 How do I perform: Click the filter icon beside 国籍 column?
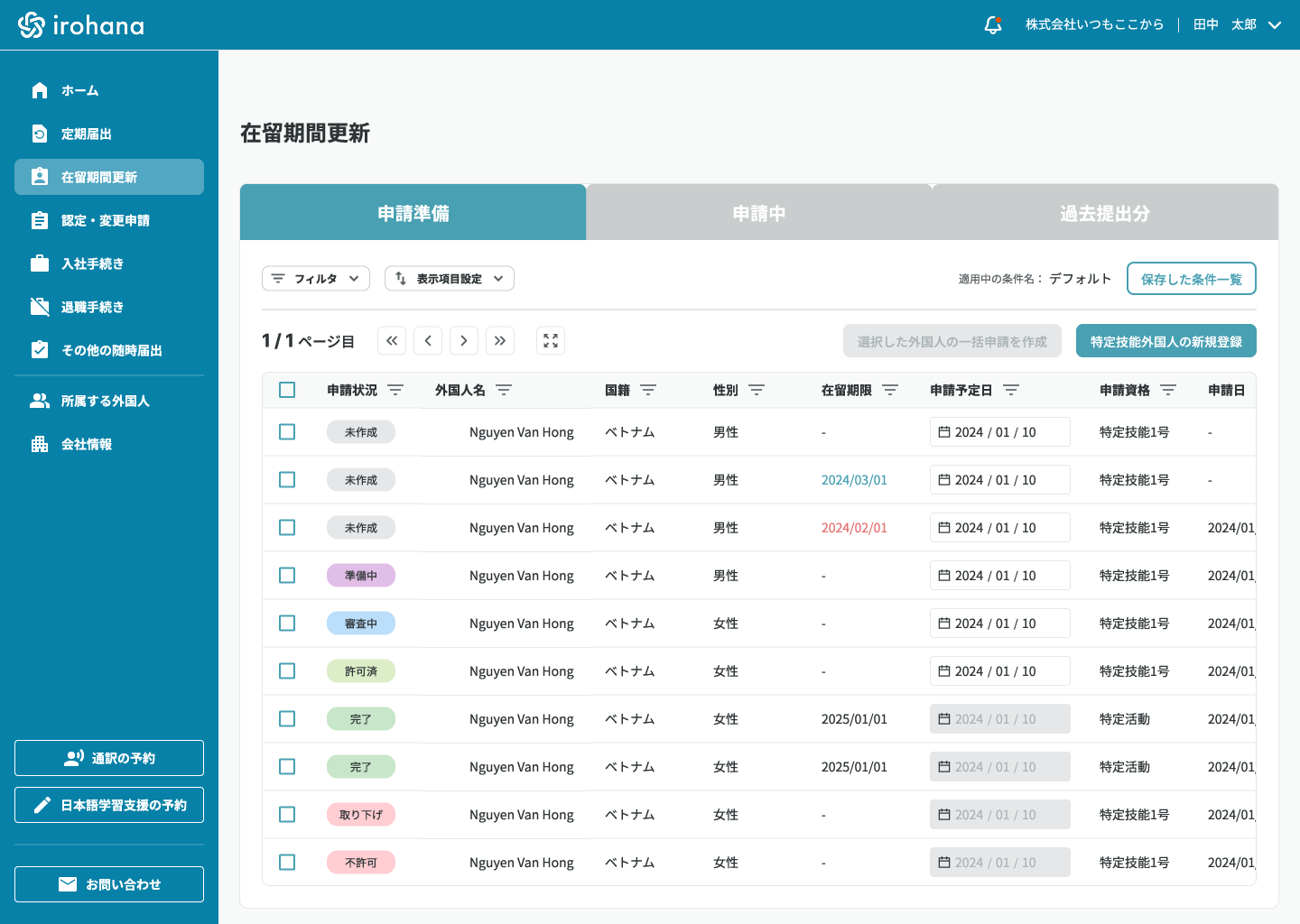(648, 390)
